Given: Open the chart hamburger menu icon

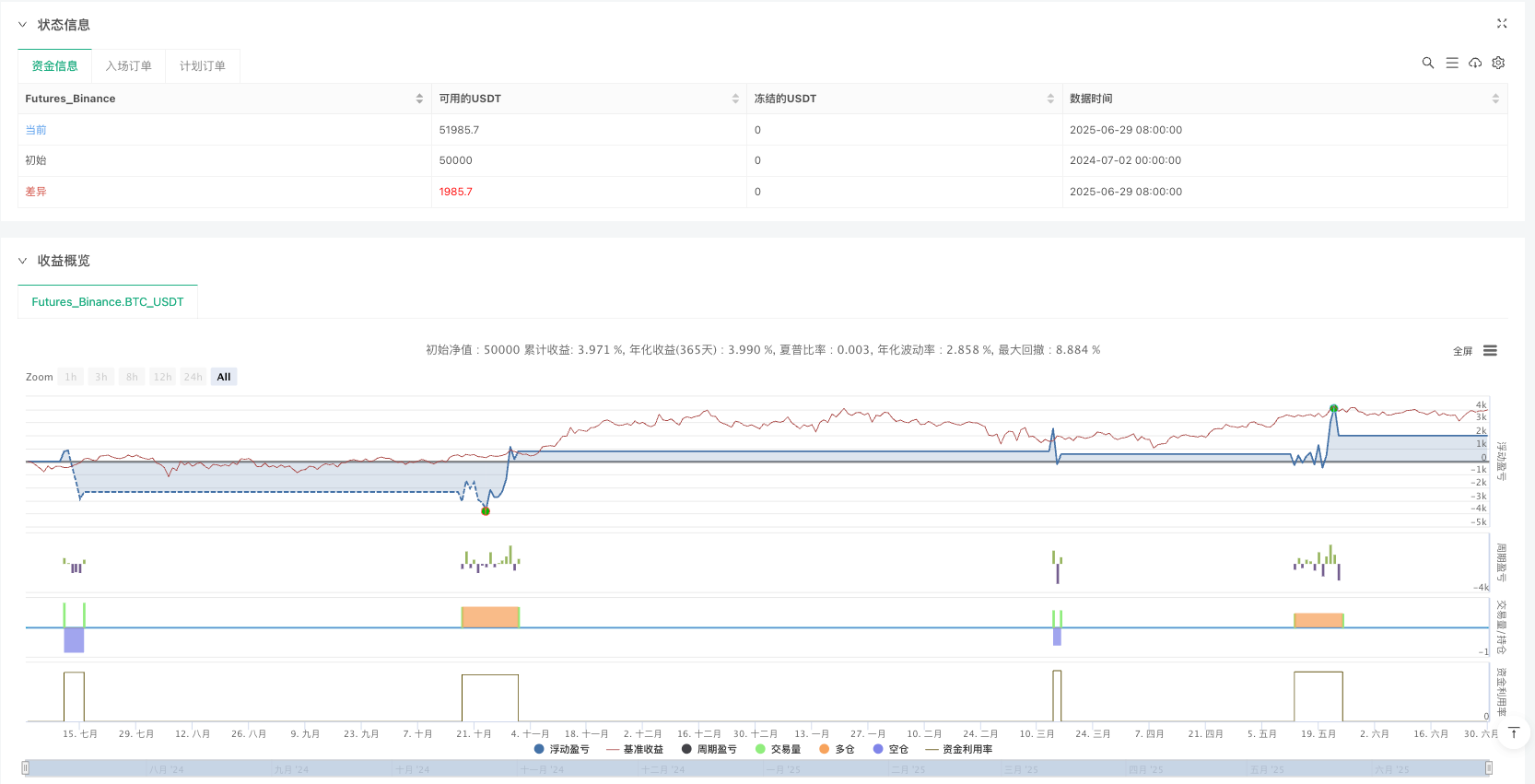Looking at the screenshot, I should tap(1490, 351).
